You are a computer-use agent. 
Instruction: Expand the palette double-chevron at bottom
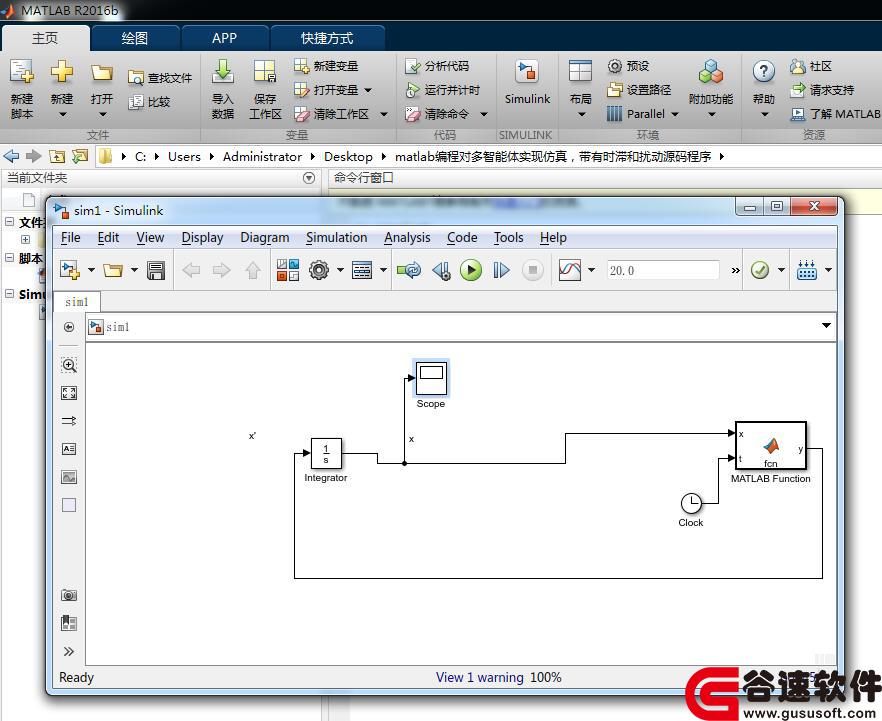click(x=69, y=651)
